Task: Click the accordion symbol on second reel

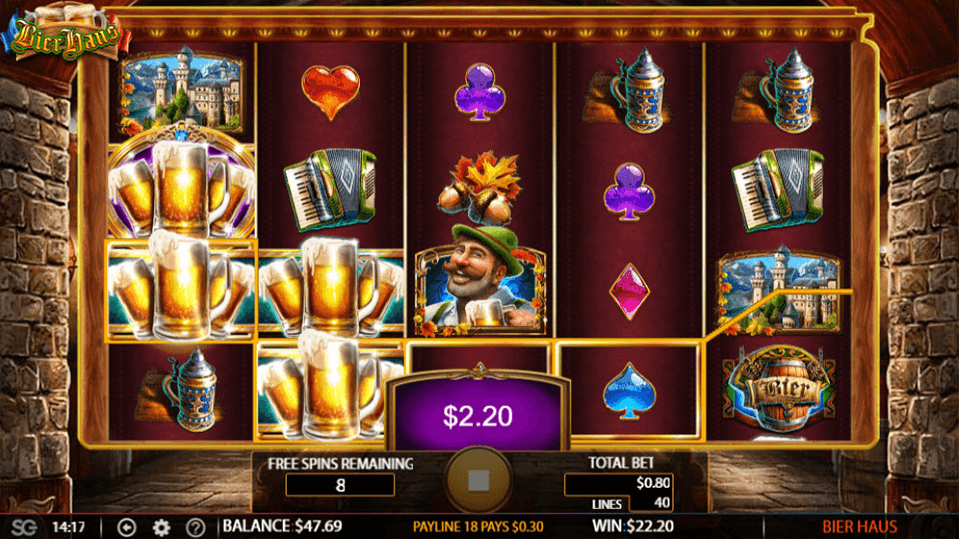Action: [330, 190]
